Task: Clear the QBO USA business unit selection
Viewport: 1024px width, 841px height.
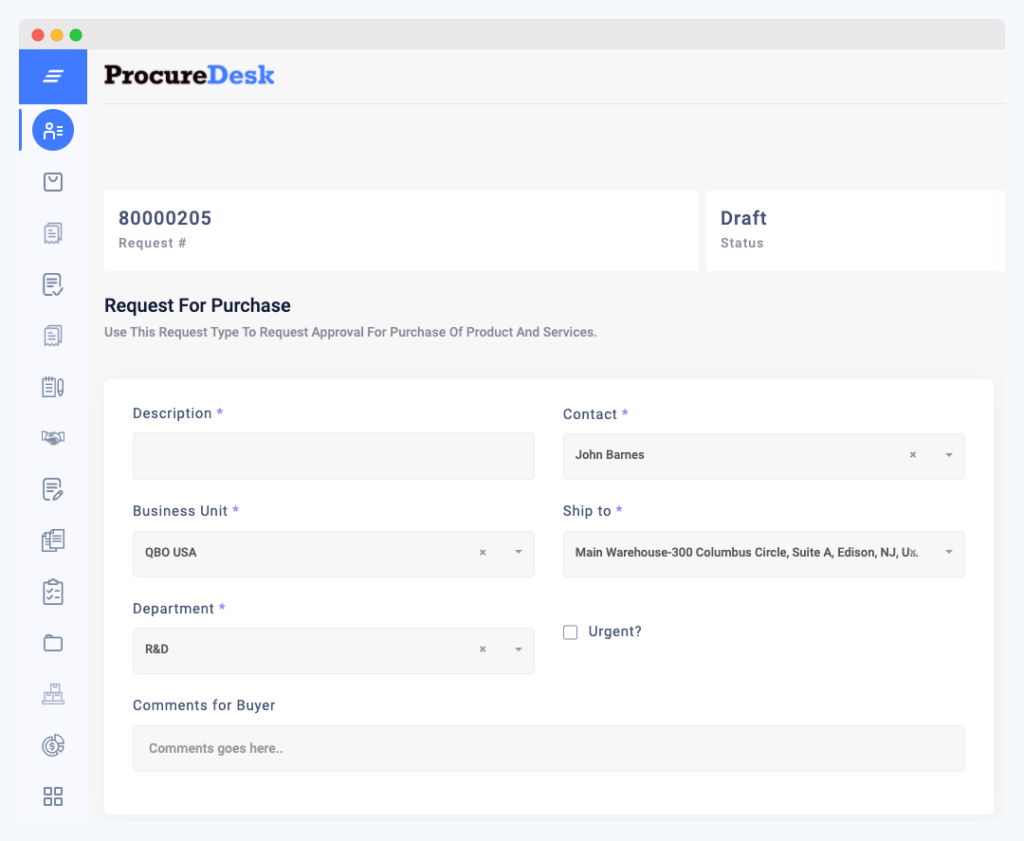Action: pos(482,552)
